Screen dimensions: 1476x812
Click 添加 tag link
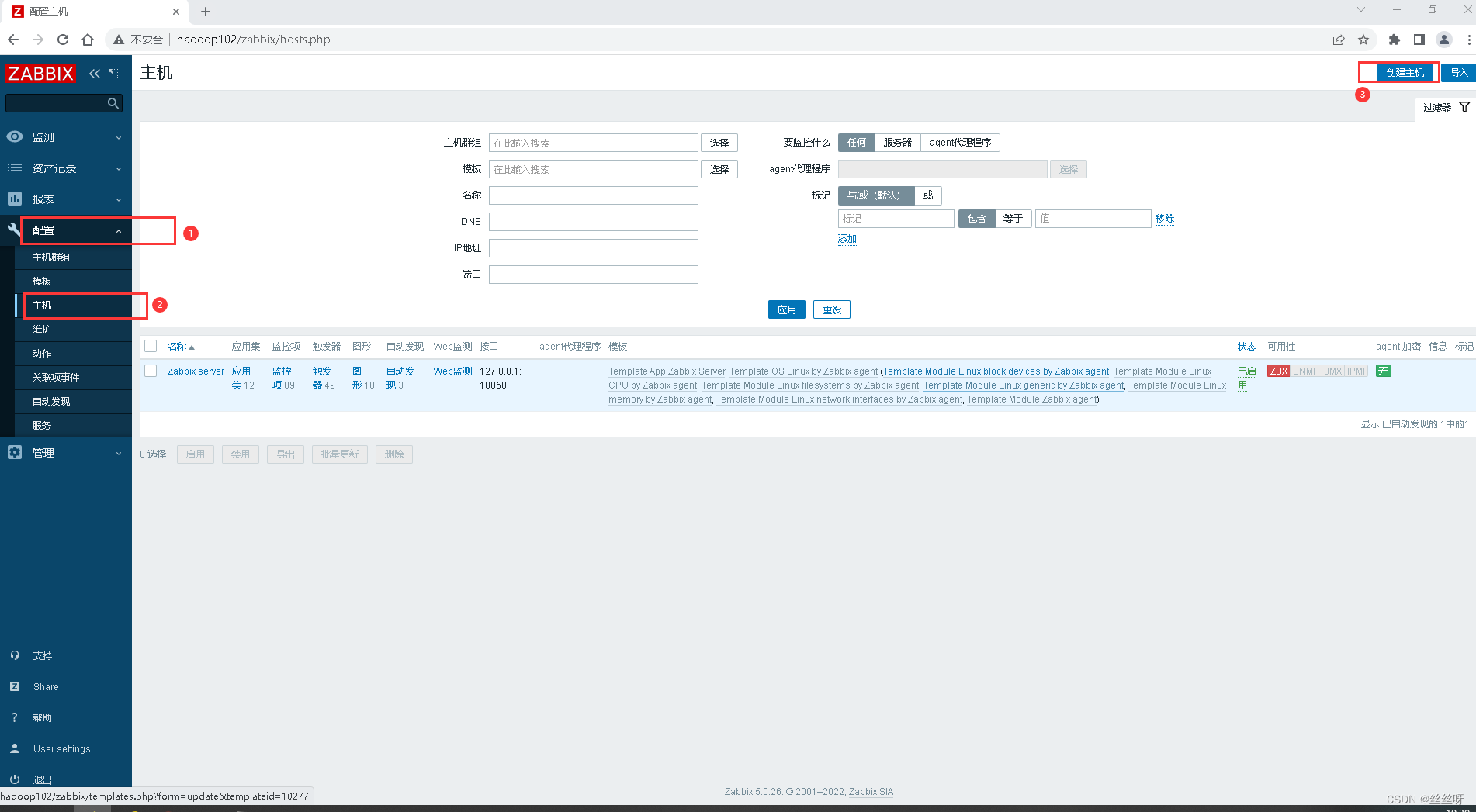point(847,239)
